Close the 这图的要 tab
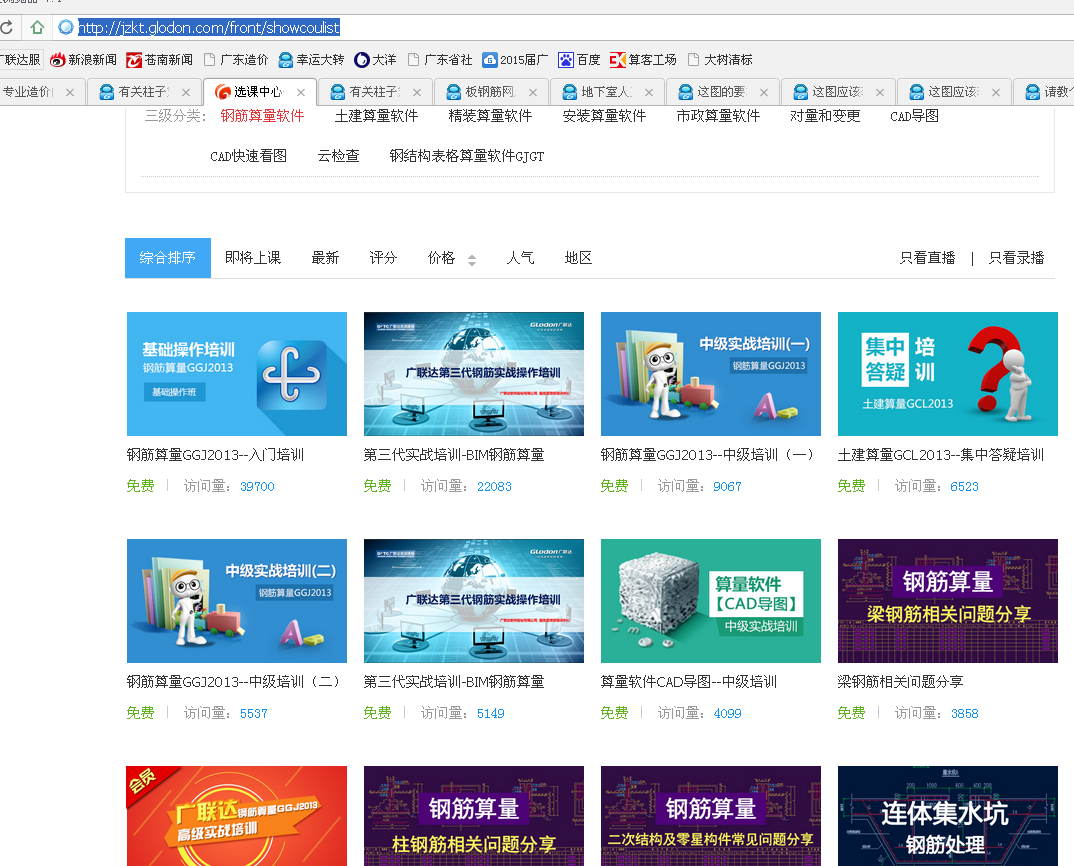Screen dimensions: 1074x866 tap(764, 92)
